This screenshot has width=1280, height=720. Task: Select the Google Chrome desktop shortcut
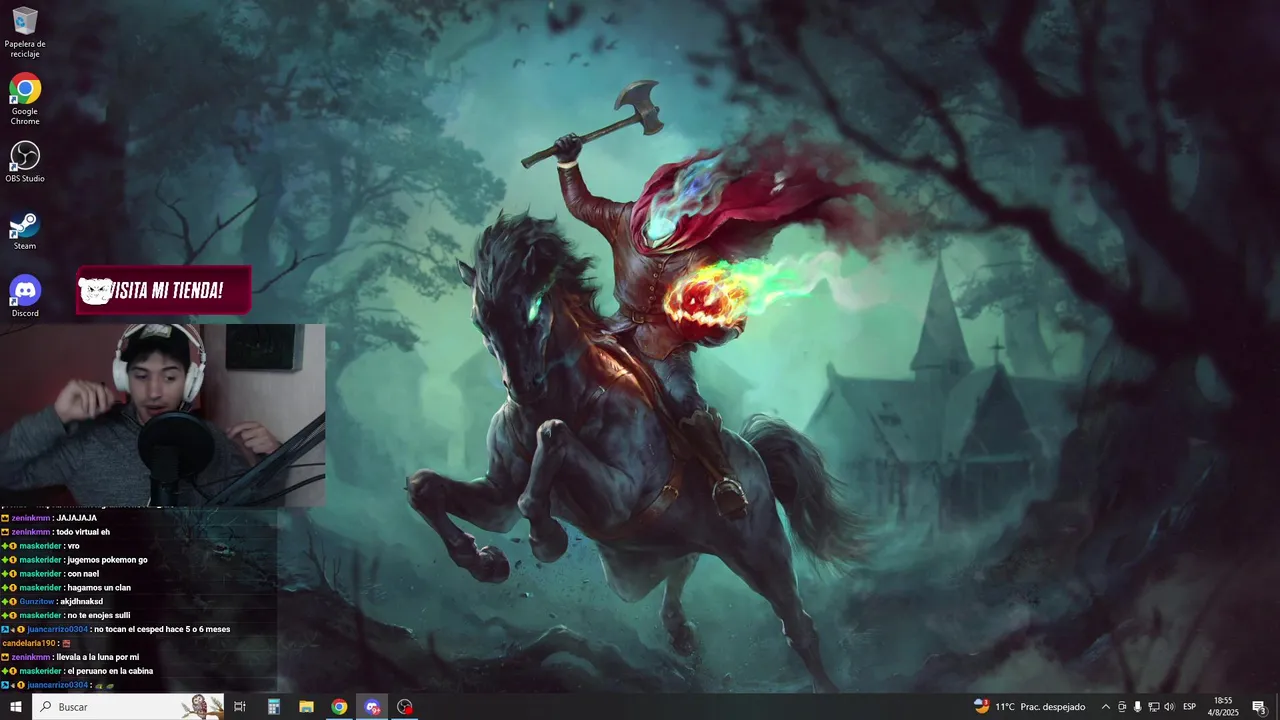(x=25, y=98)
